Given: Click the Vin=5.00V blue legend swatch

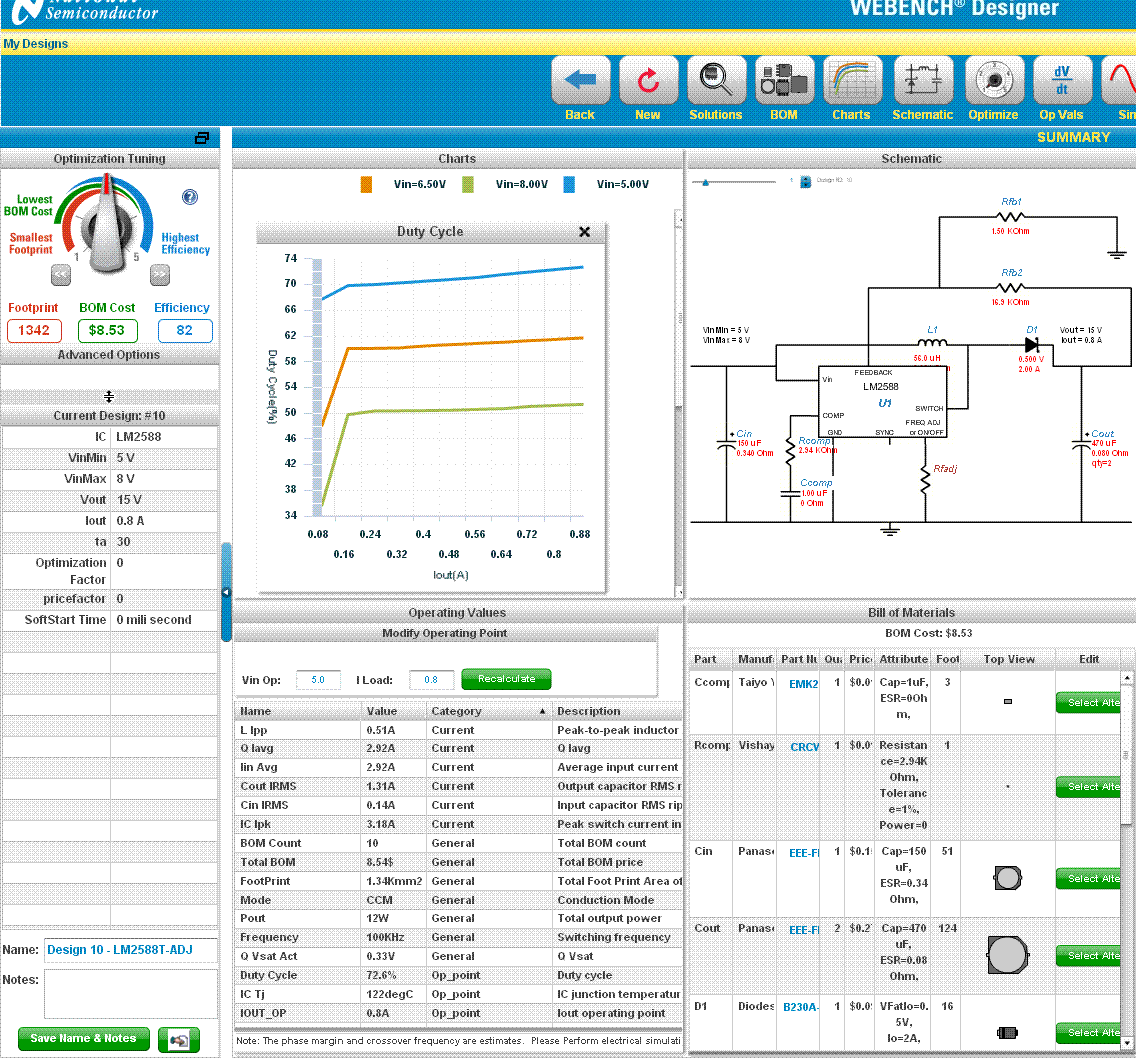Looking at the screenshot, I should coord(569,185).
